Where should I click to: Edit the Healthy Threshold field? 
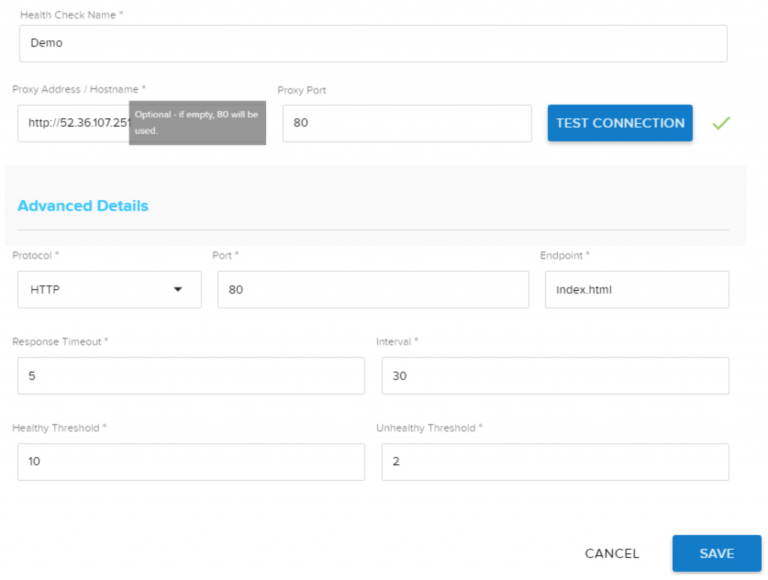tap(190, 462)
